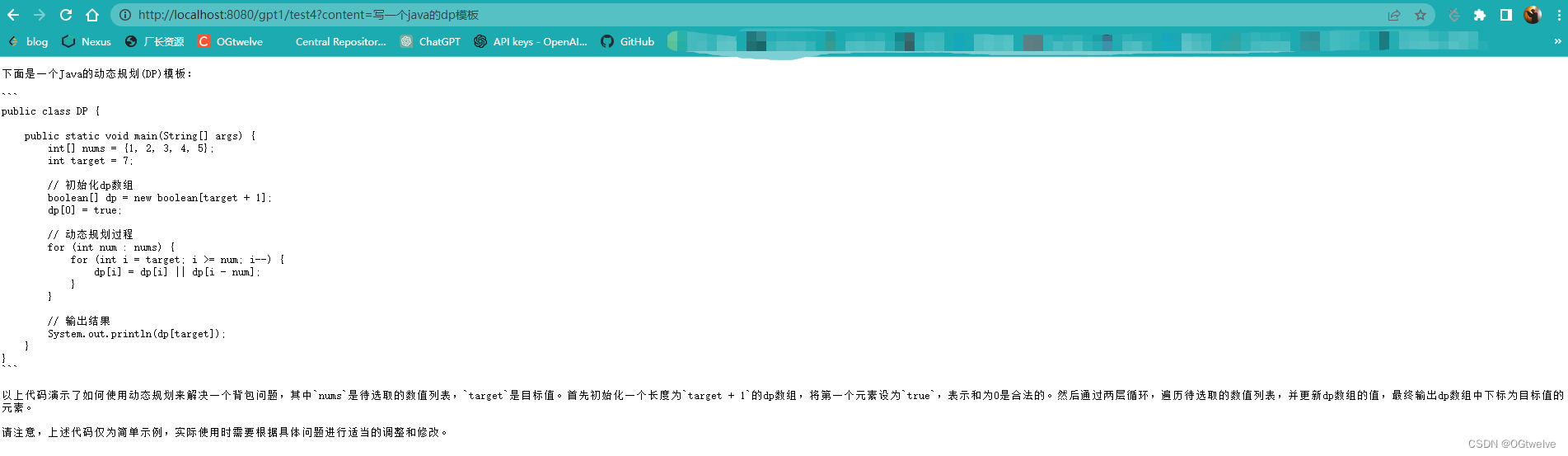Open the ChatGPT bookmark
The image size is (1568, 456).
click(430, 41)
